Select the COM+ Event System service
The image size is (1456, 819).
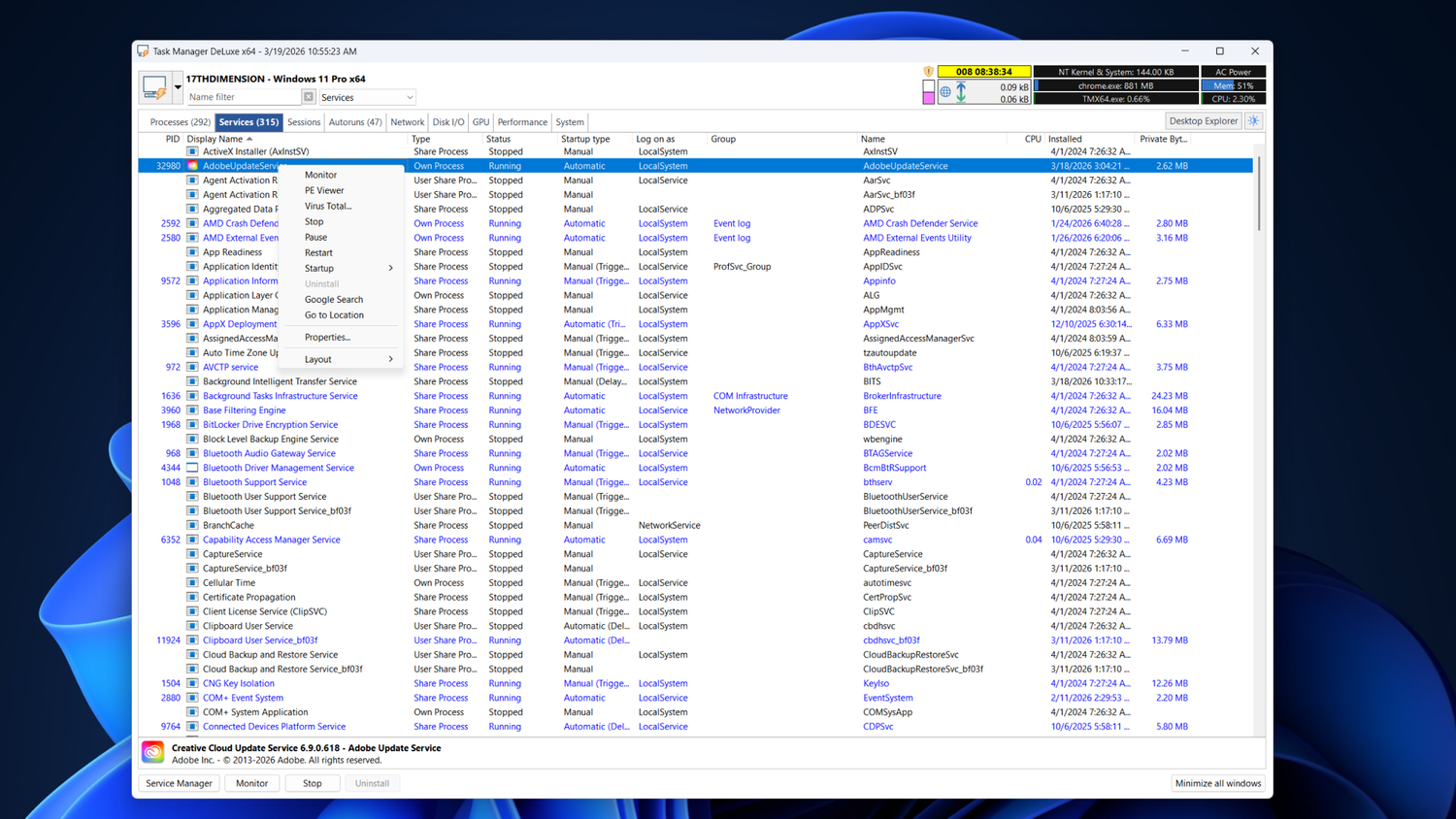[x=696, y=698]
